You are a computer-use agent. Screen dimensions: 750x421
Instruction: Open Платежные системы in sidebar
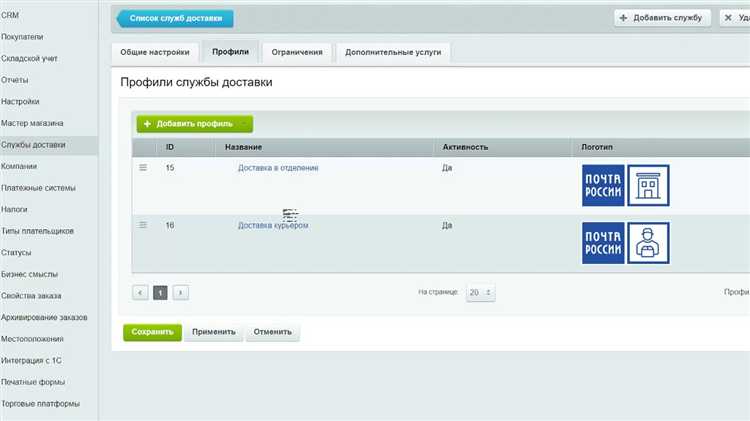click(x=38, y=188)
